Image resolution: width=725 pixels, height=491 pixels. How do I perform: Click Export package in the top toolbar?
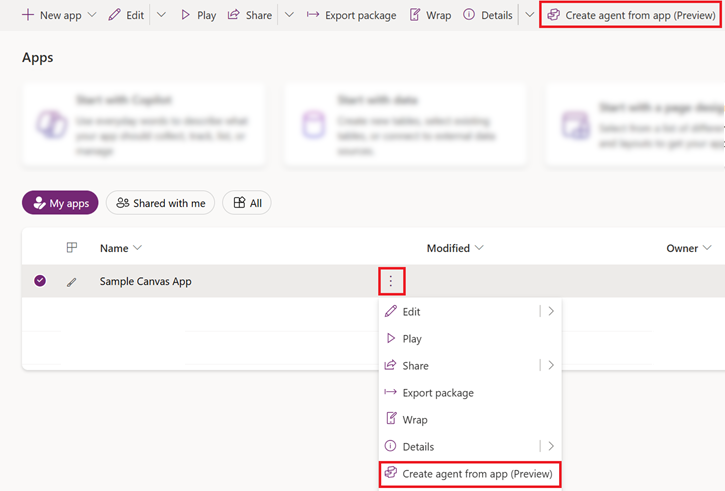pos(351,15)
